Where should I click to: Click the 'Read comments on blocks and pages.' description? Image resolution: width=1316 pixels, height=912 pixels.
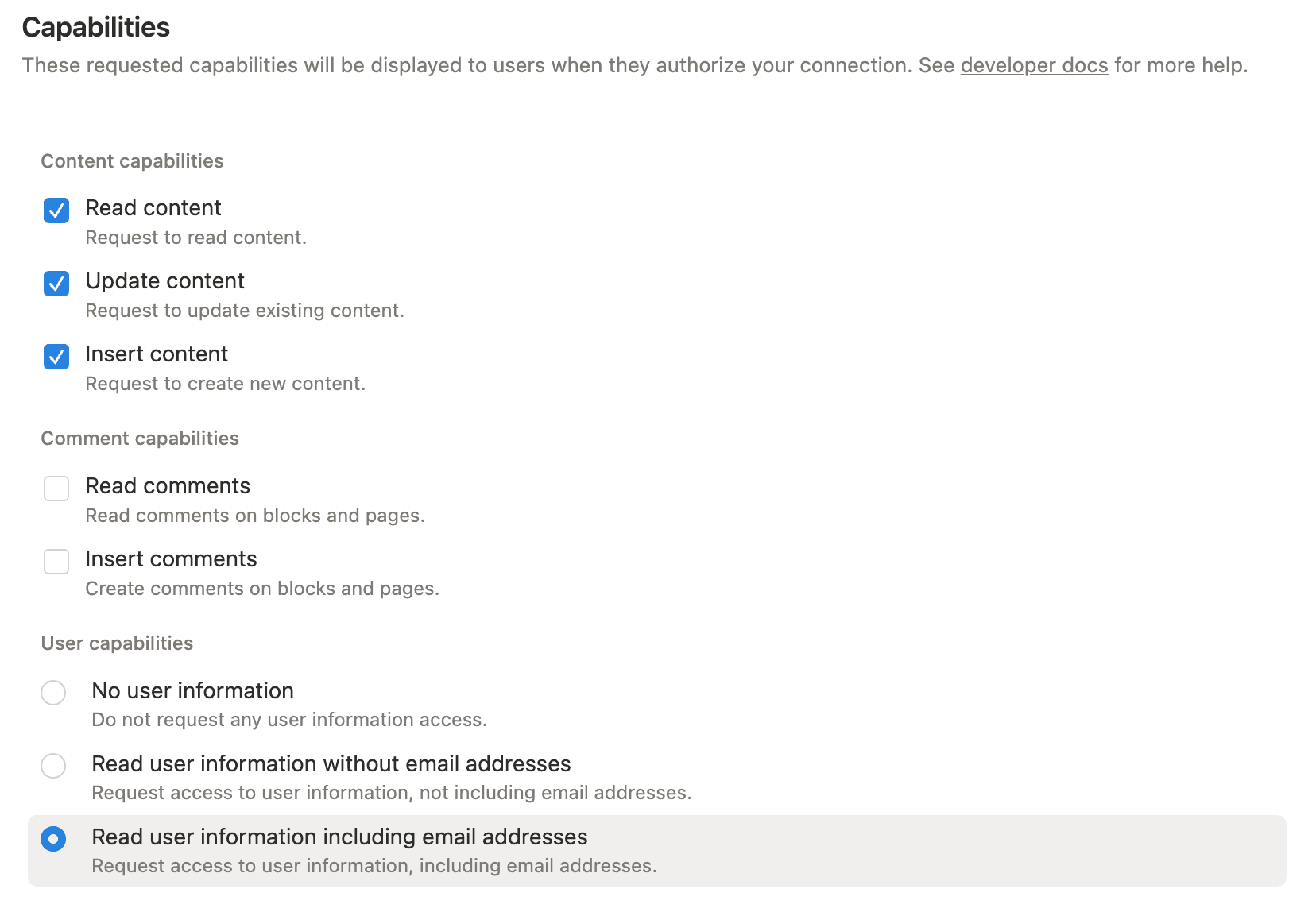click(x=255, y=516)
